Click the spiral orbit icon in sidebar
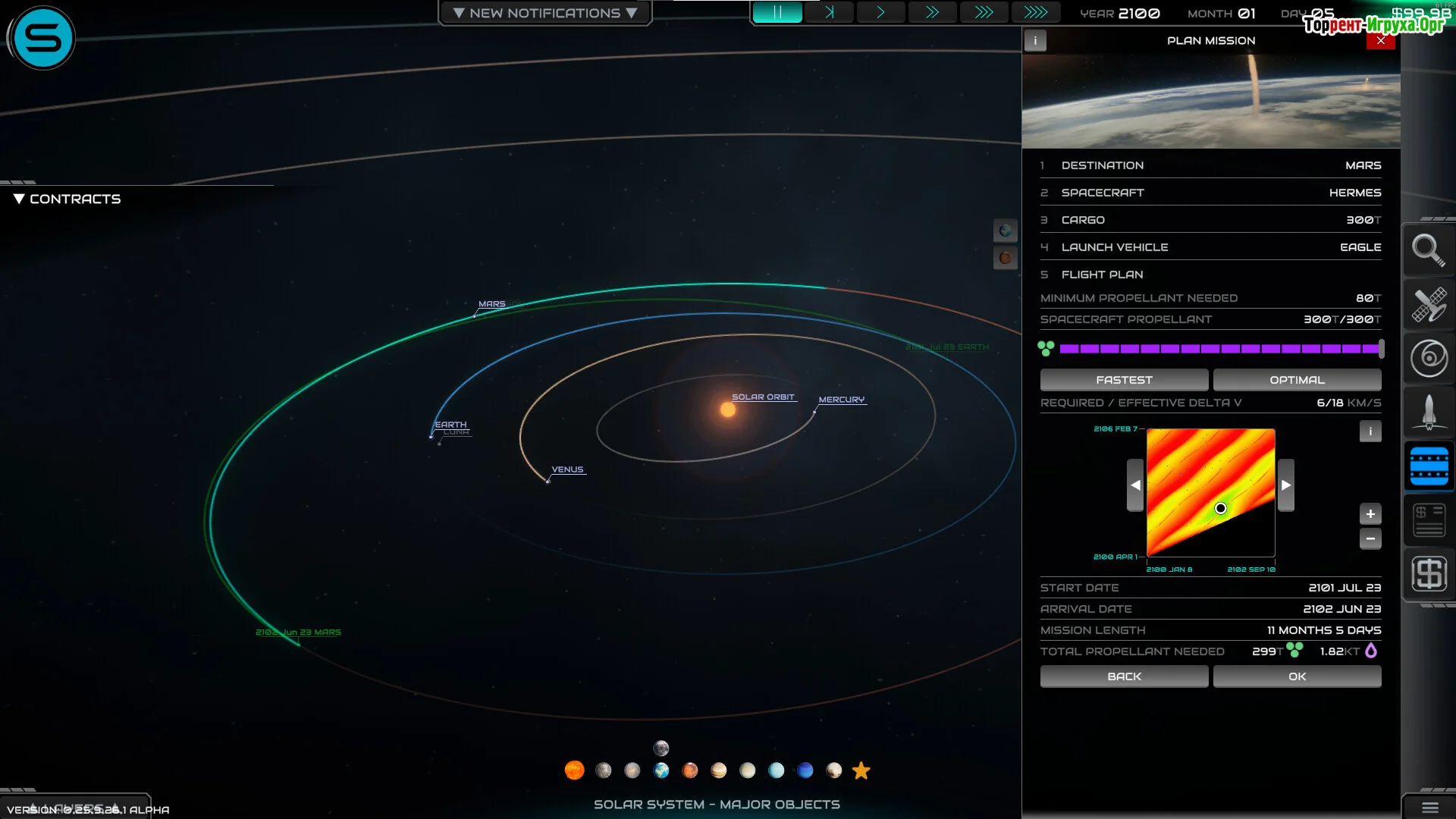 (1429, 359)
